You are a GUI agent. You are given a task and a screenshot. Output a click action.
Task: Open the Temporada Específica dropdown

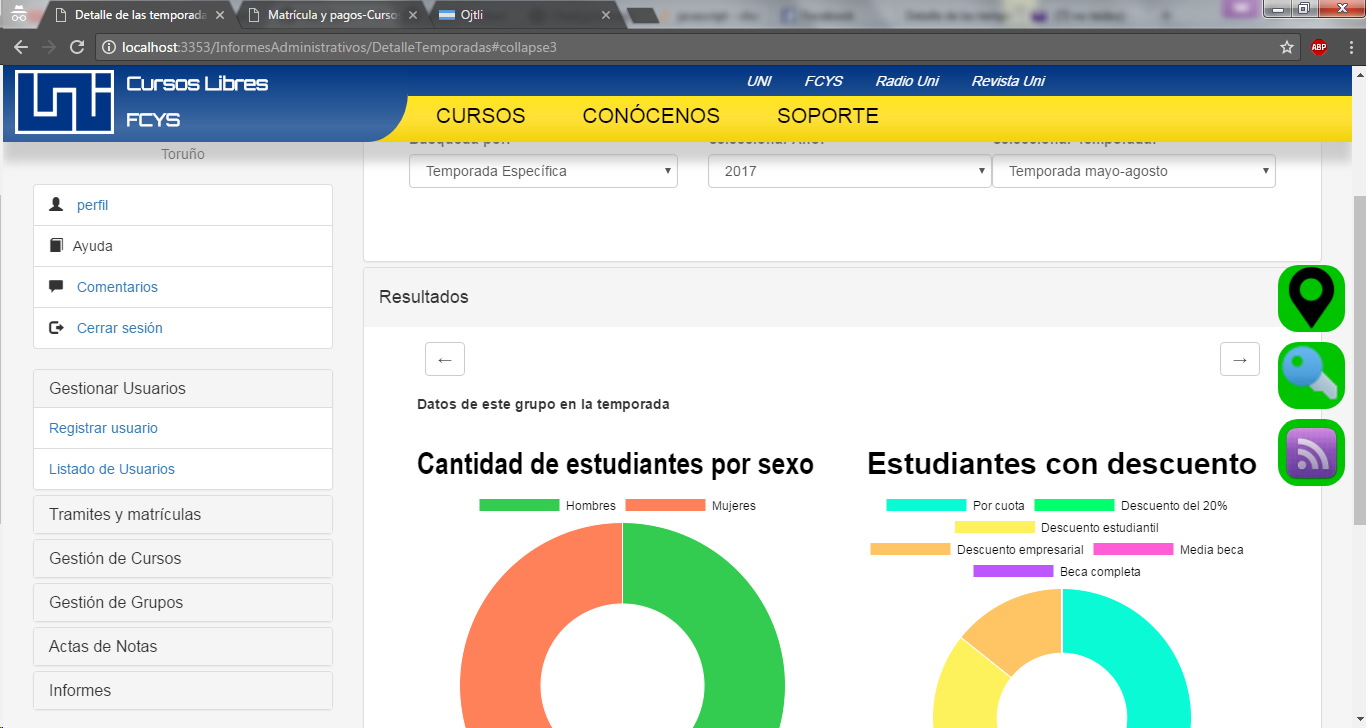point(543,171)
